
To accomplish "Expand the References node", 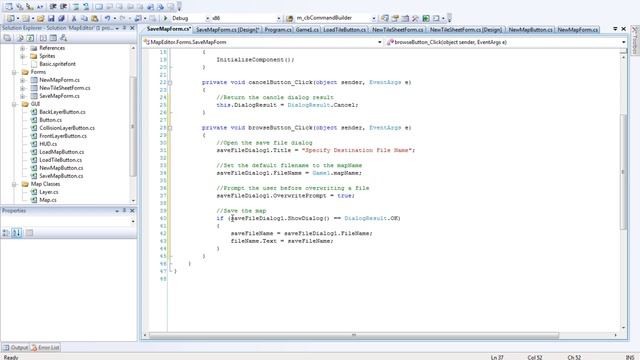I will point(23,48).
